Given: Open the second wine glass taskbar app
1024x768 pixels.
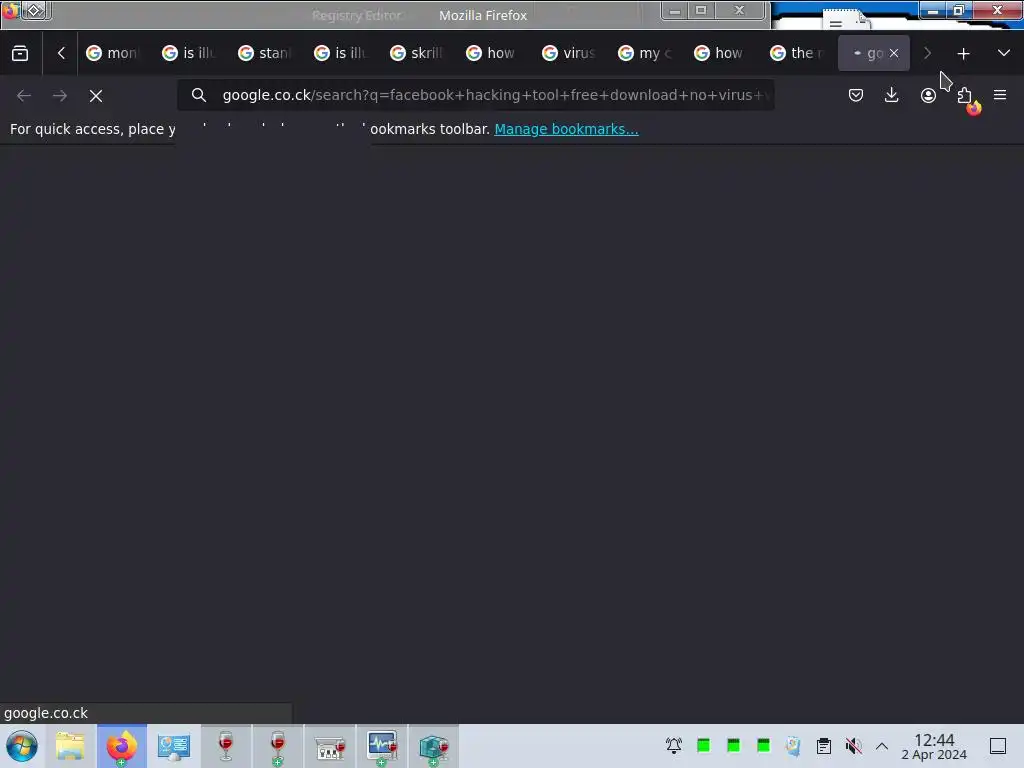Looking at the screenshot, I should (x=278, y=746).
